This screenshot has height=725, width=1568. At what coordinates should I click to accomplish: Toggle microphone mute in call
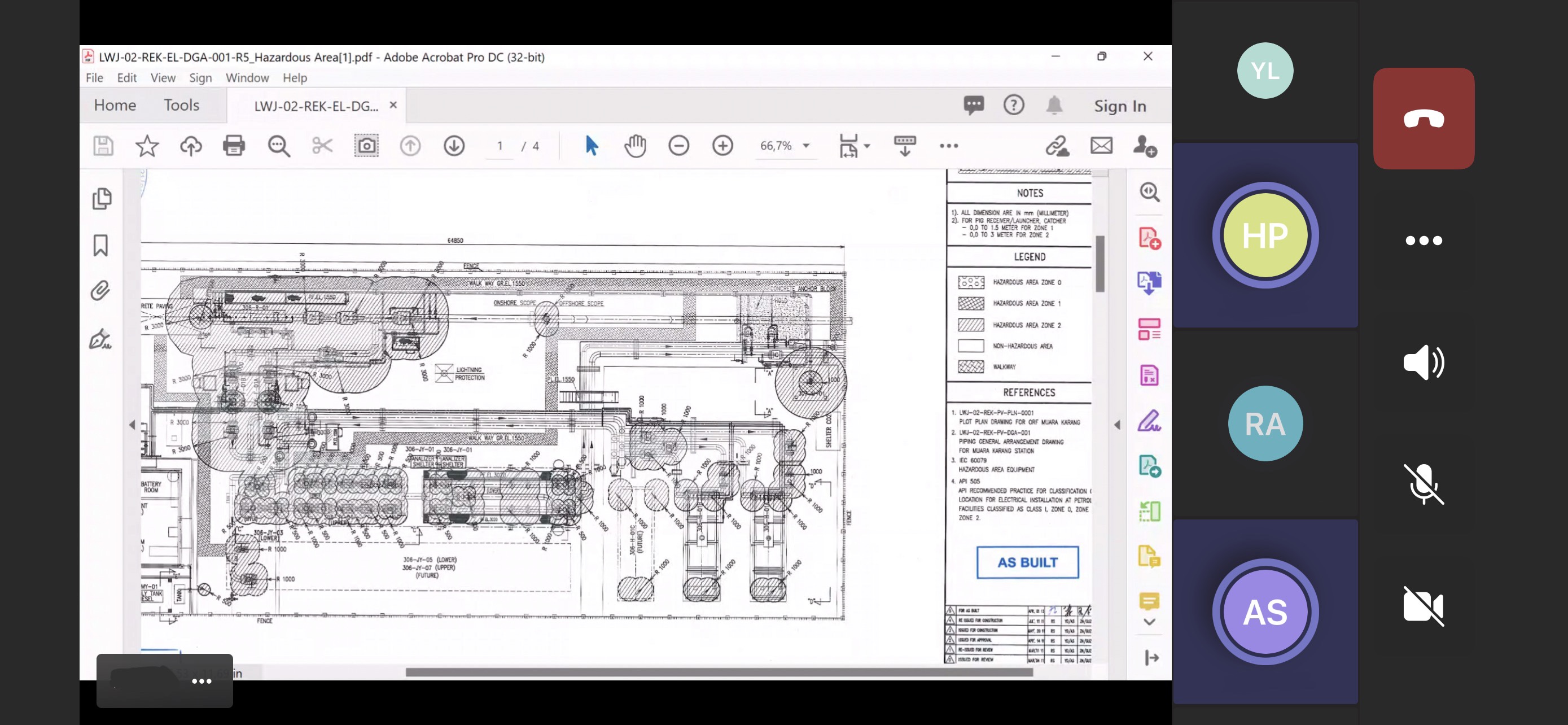point(1423,484)
